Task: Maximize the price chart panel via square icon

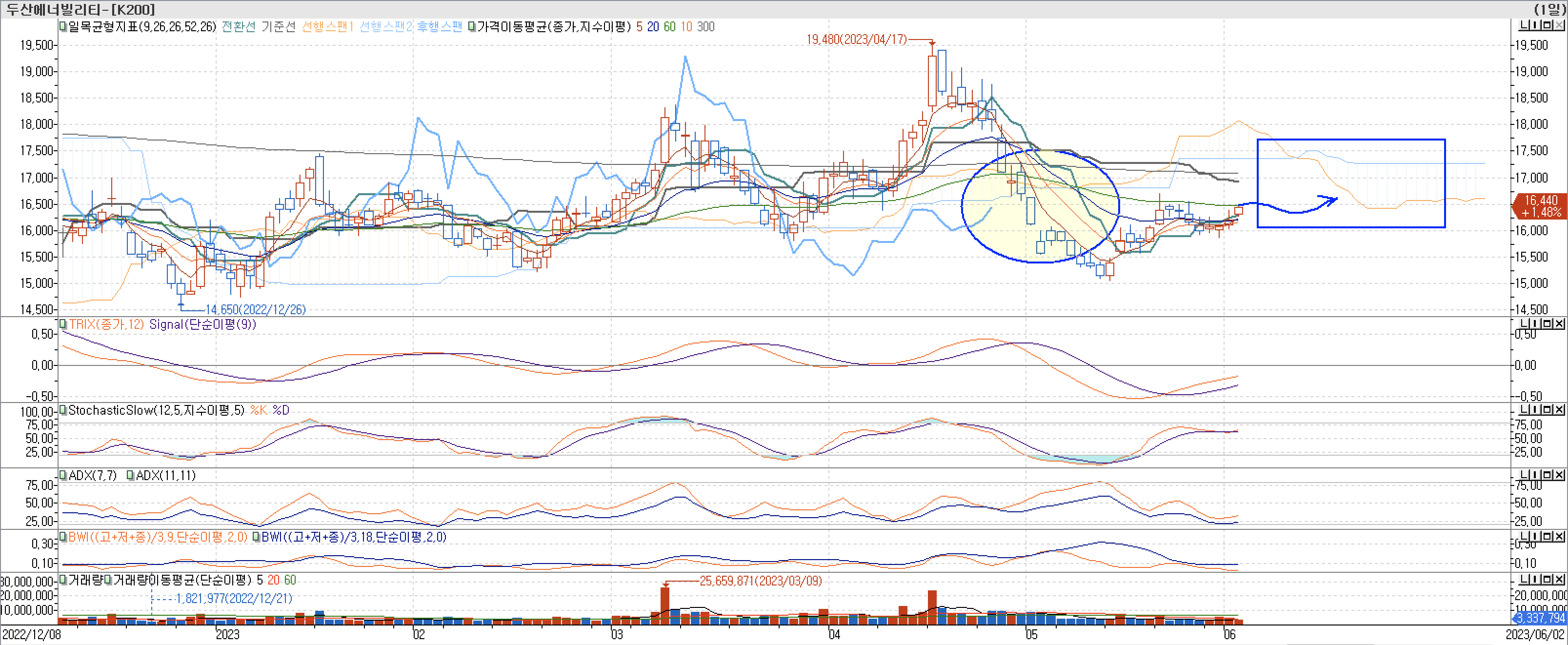Action: pos(1548,25)
